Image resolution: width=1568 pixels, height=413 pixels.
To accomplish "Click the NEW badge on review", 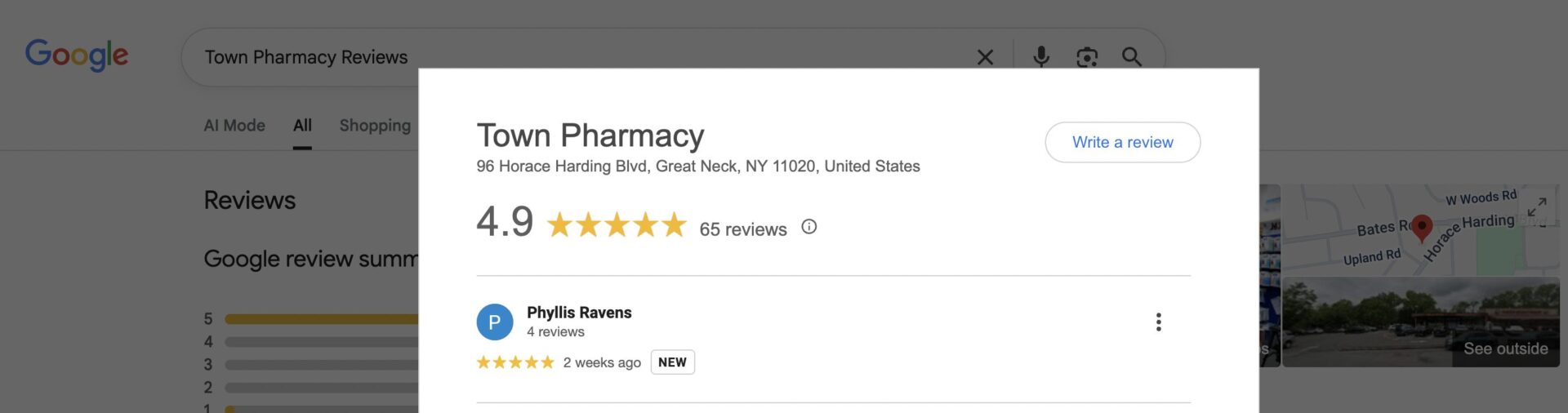I will pos(672,362).
